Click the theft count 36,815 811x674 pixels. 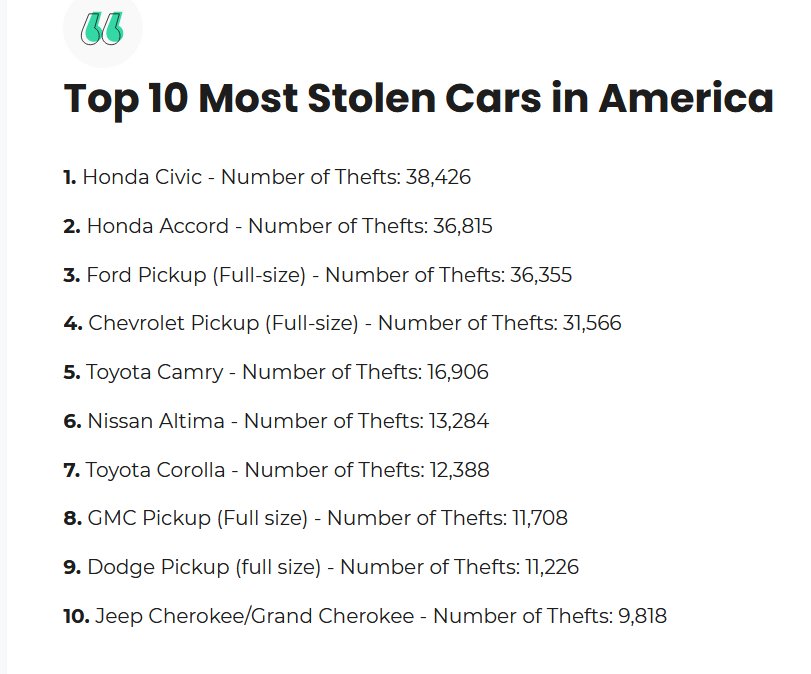point(462,226)
